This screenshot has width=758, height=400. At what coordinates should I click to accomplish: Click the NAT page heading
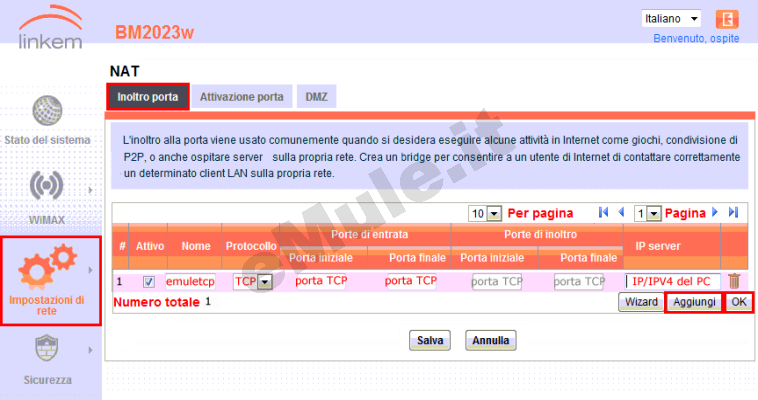point(125,71)
